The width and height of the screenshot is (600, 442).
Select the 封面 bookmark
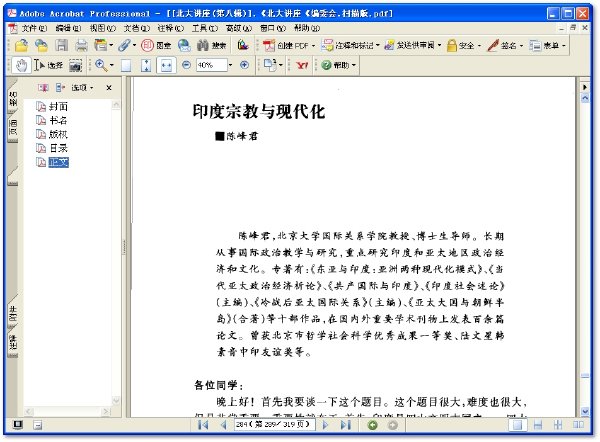click(58, 106)
